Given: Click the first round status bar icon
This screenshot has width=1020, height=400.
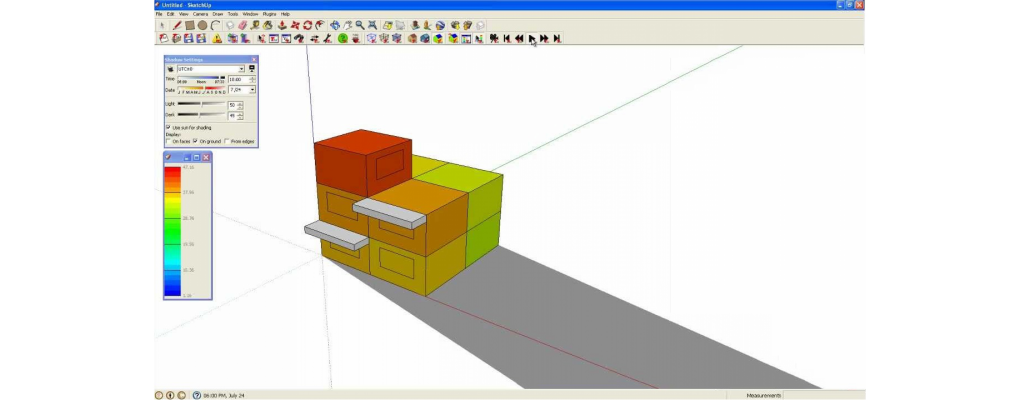Looking at the screenshot, I should point(158,395).
